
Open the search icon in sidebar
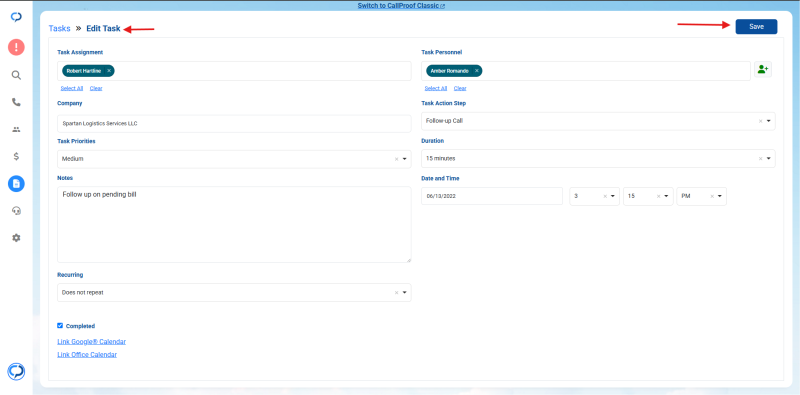[16, 75]
